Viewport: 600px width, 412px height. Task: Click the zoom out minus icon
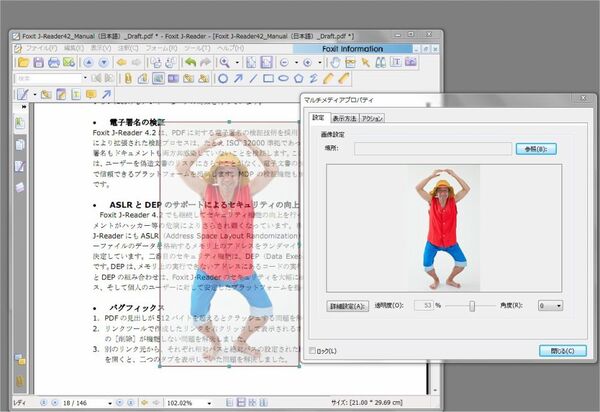(x=284, y=62)
